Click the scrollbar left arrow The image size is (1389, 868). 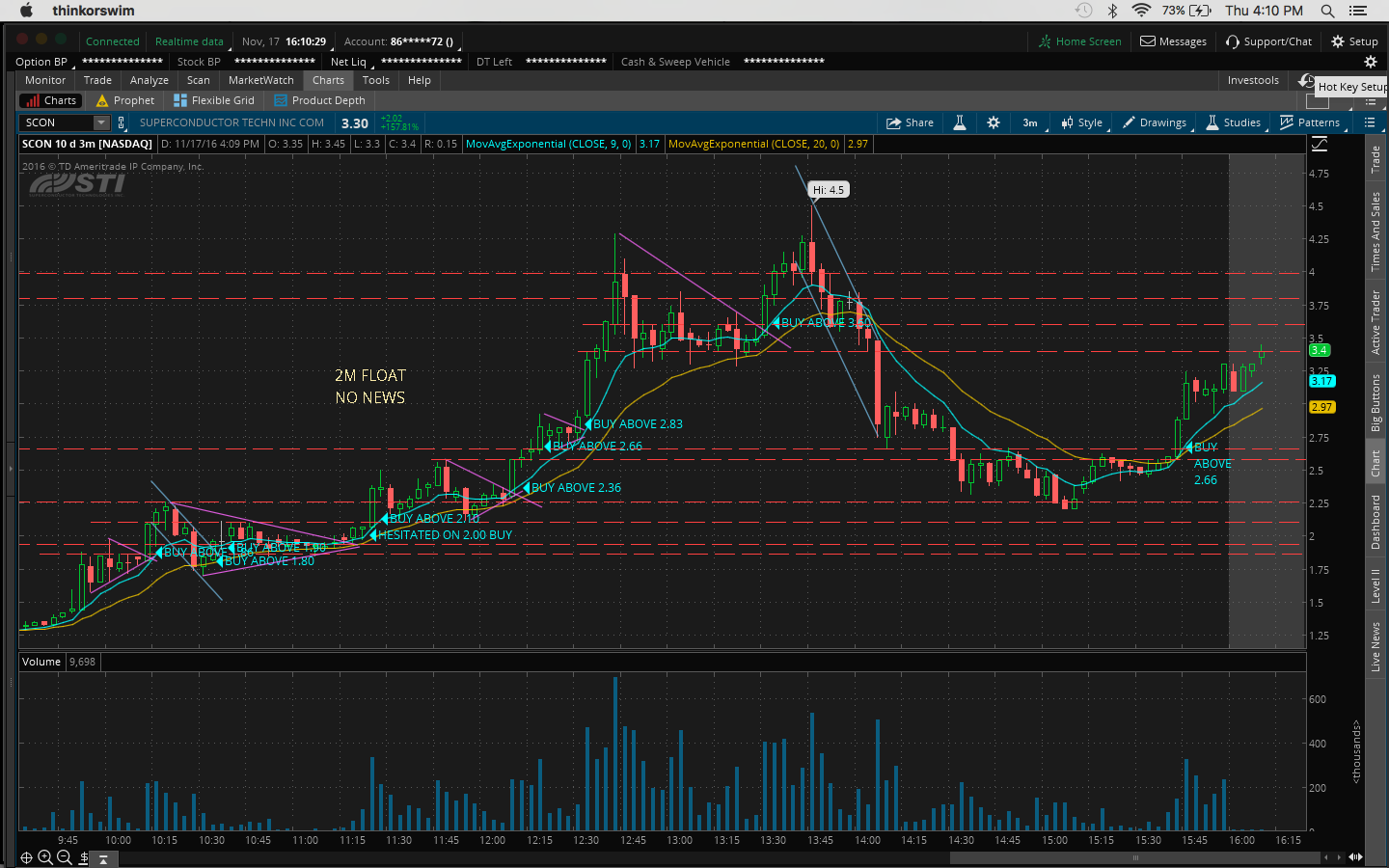[1326, 857]
